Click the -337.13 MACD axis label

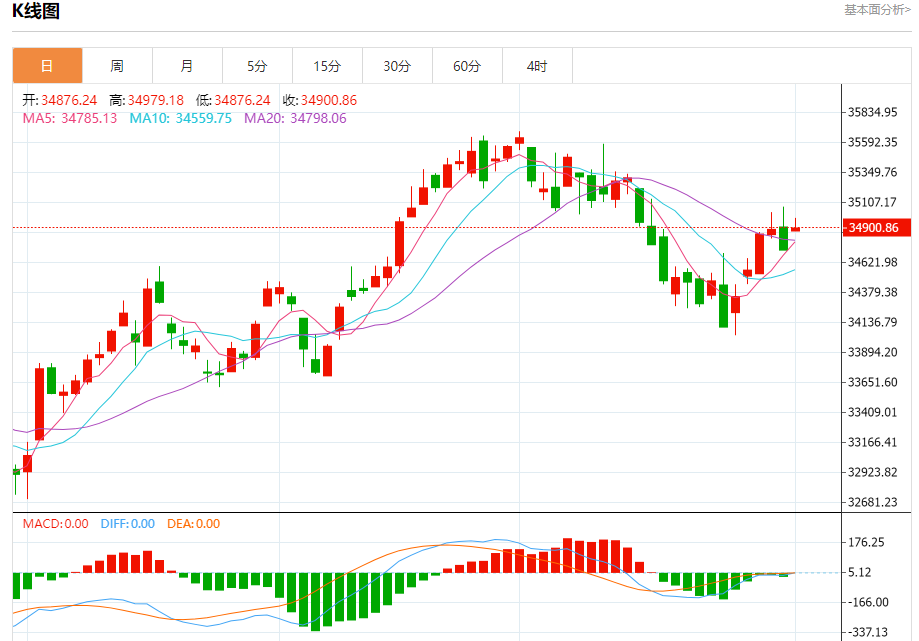tap(868, 632)
